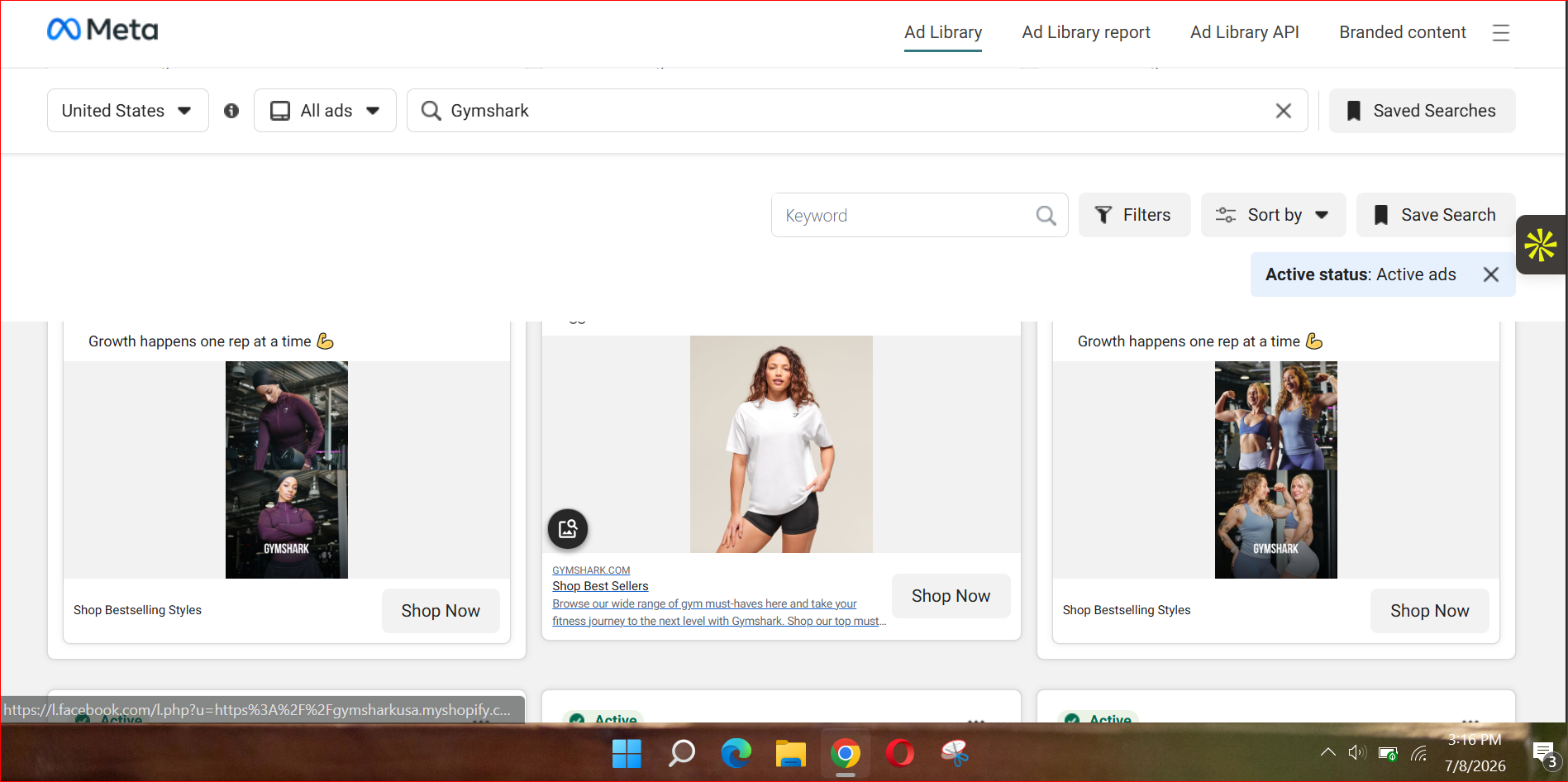Viewport: 1568px width, 782px height.
Task: Click the image search icon on ad
Action: 568,528
